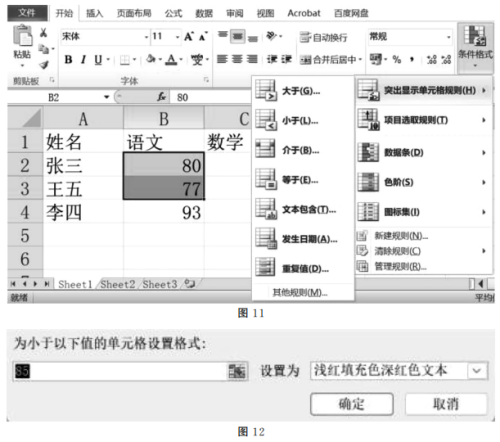Open the font color button
500x442 pixels.
(x=171, y=60)
